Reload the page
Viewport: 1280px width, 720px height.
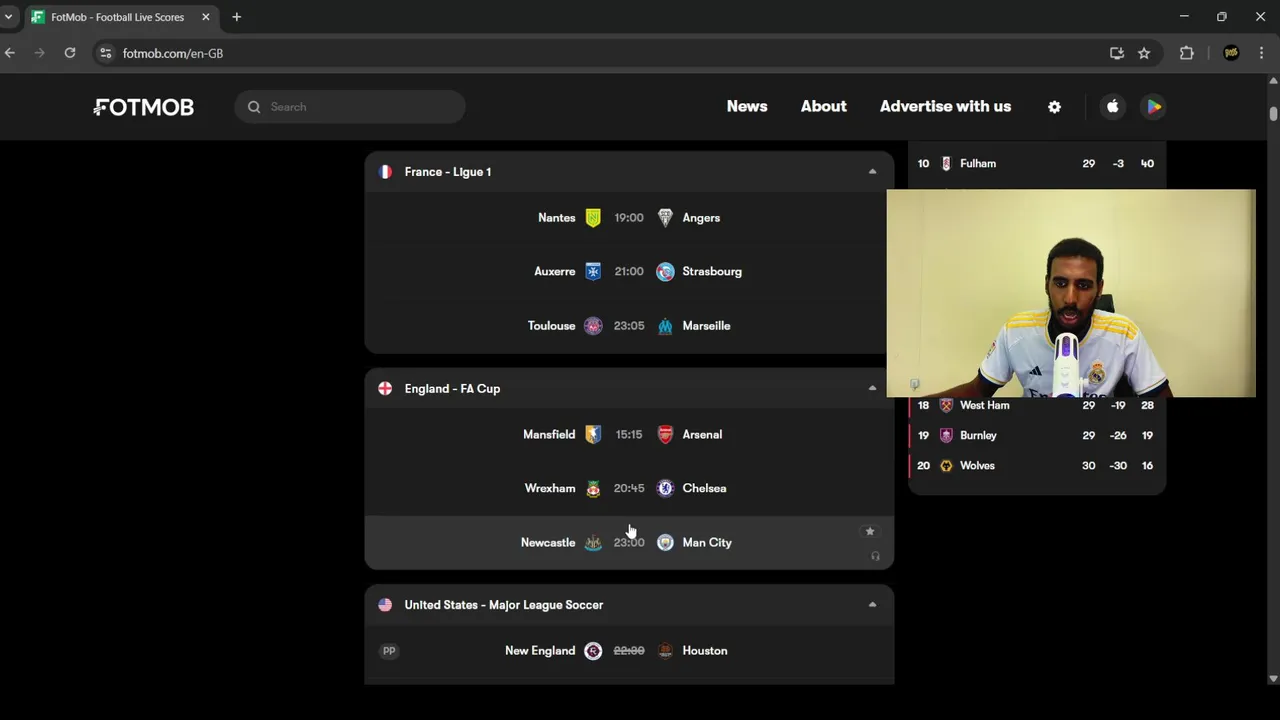pyautogui.click(x=70, y=53)
